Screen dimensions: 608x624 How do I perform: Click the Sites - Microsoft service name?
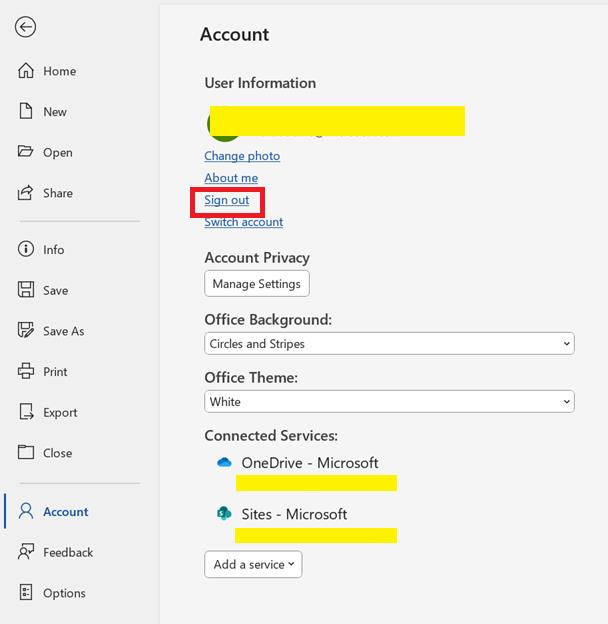pyautogui.click(x=294, y=514)
